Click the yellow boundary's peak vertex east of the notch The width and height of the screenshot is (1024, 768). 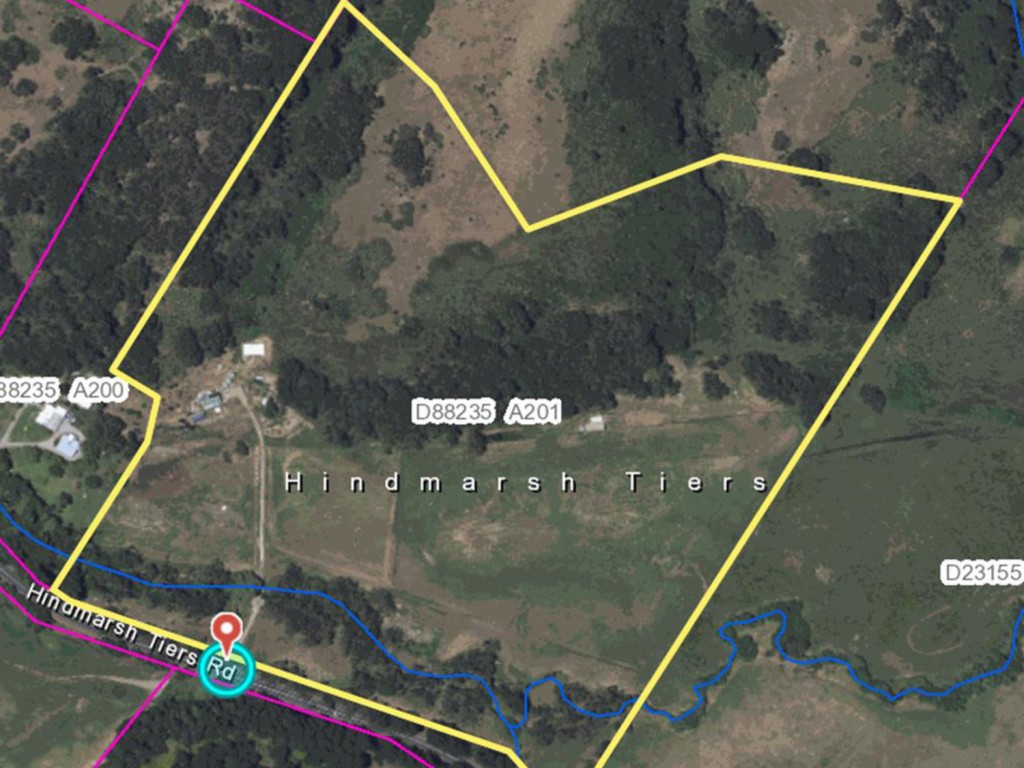pos(721,155)
